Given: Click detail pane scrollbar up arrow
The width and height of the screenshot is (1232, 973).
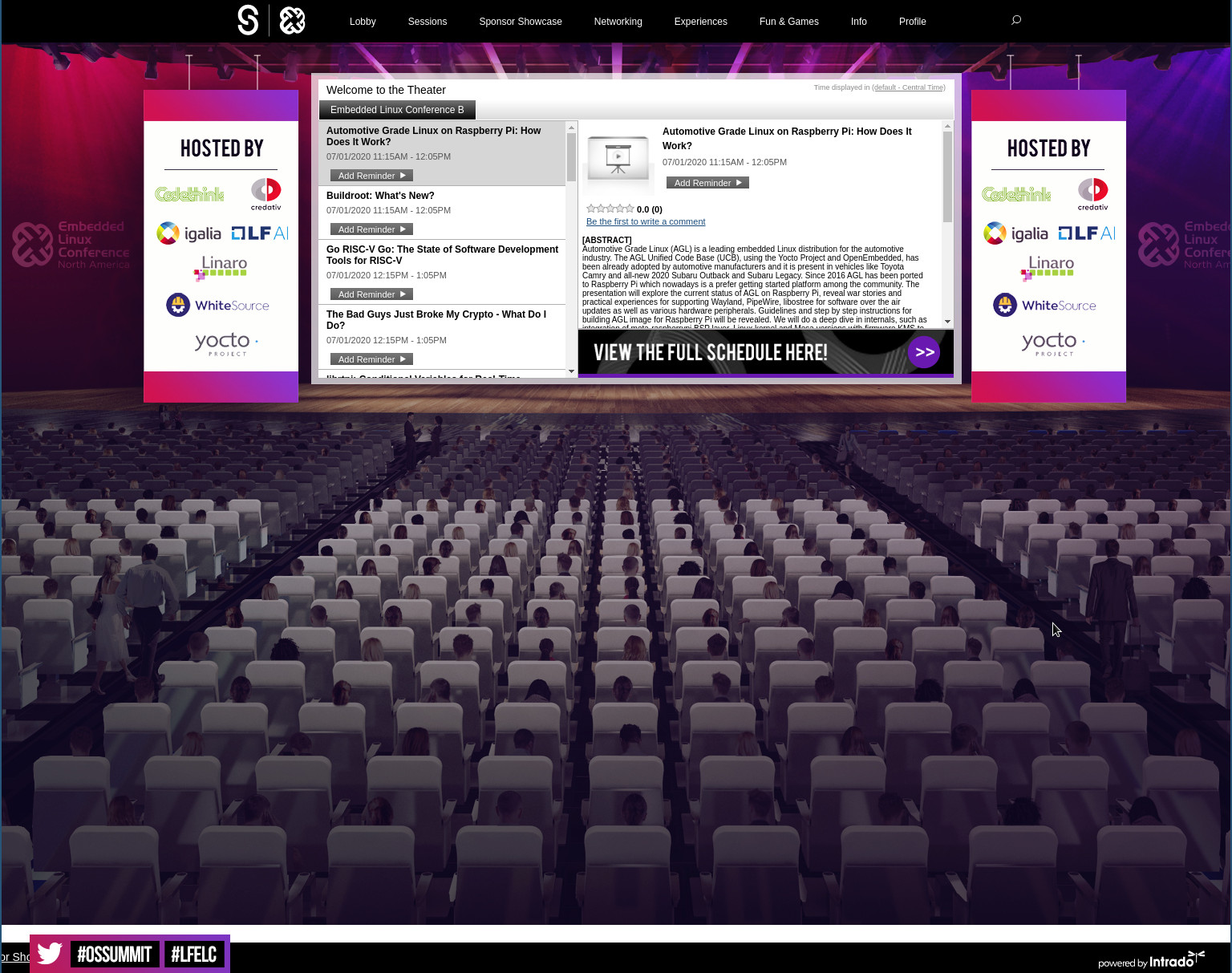Looking at the screenshot, I should tap(947, 127).
